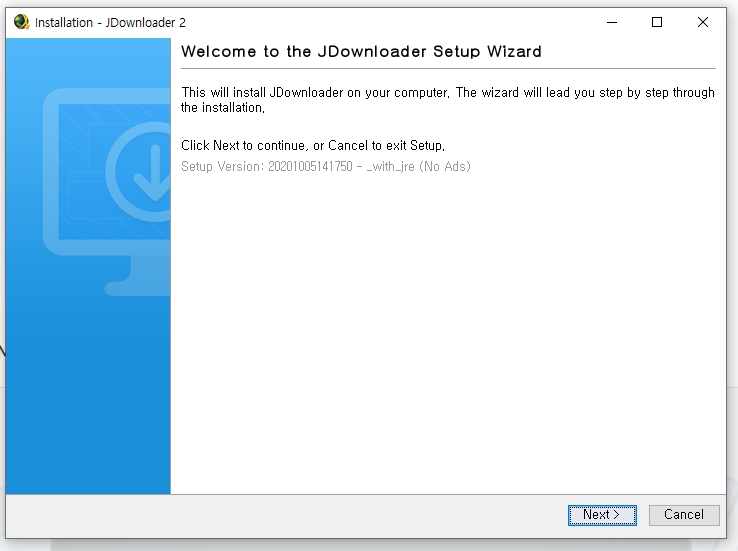This screenshot has height=551, width=738.
Task: Minimize the Installation window
Action: coord(612,22)
